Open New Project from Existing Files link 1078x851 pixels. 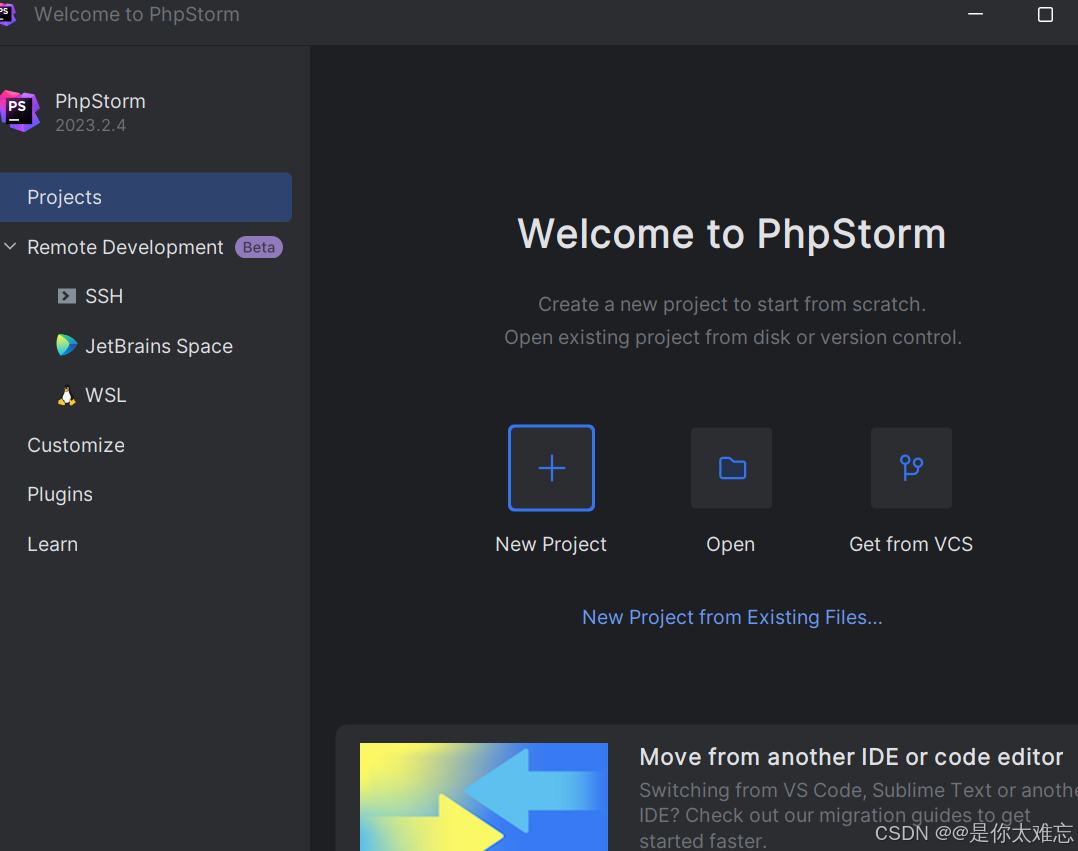pyautogui.click(x=732, y=617)
